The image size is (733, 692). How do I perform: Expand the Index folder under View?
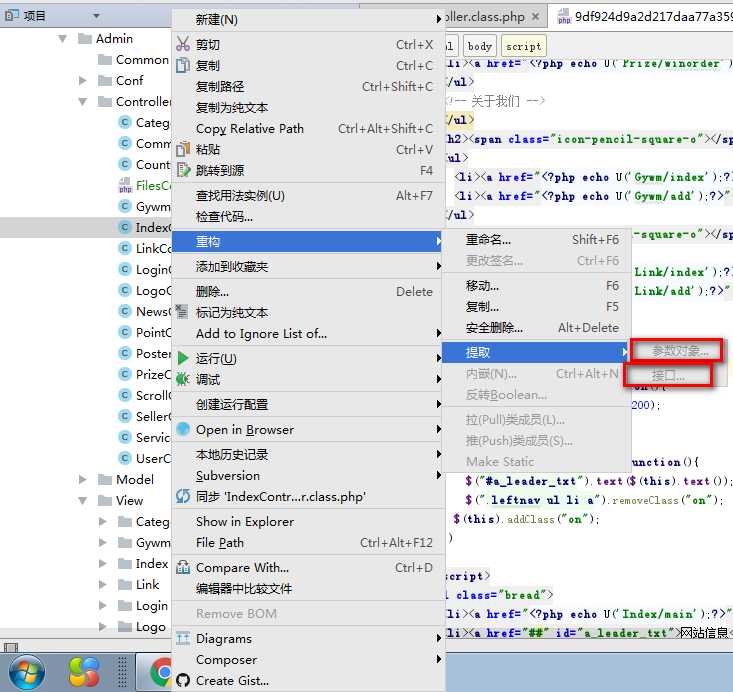(x=102, y=563)
